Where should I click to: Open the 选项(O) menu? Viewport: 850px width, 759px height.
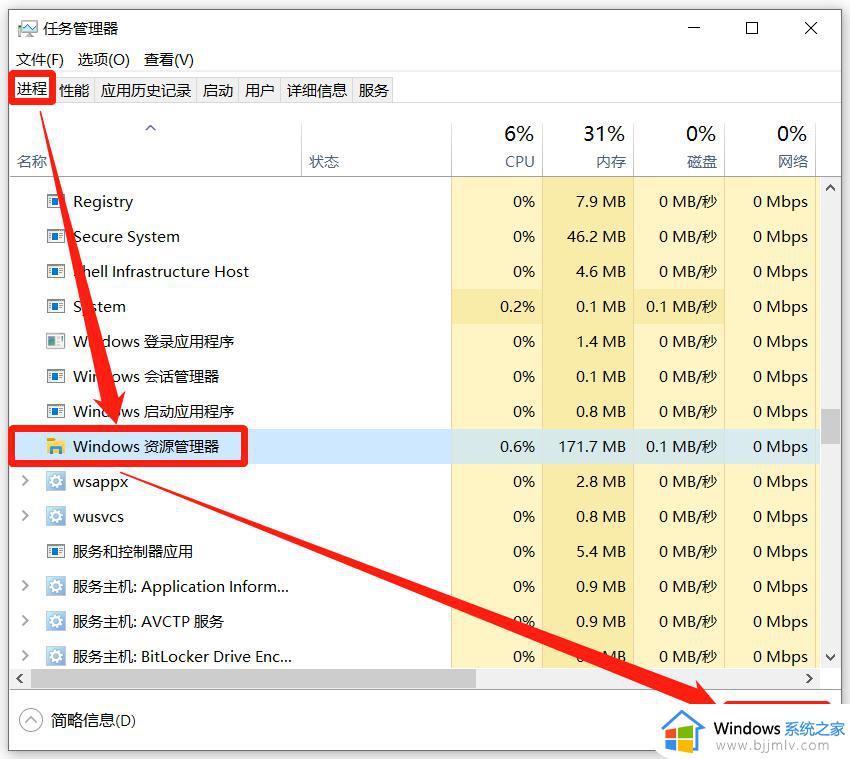[x=104, y=60]
